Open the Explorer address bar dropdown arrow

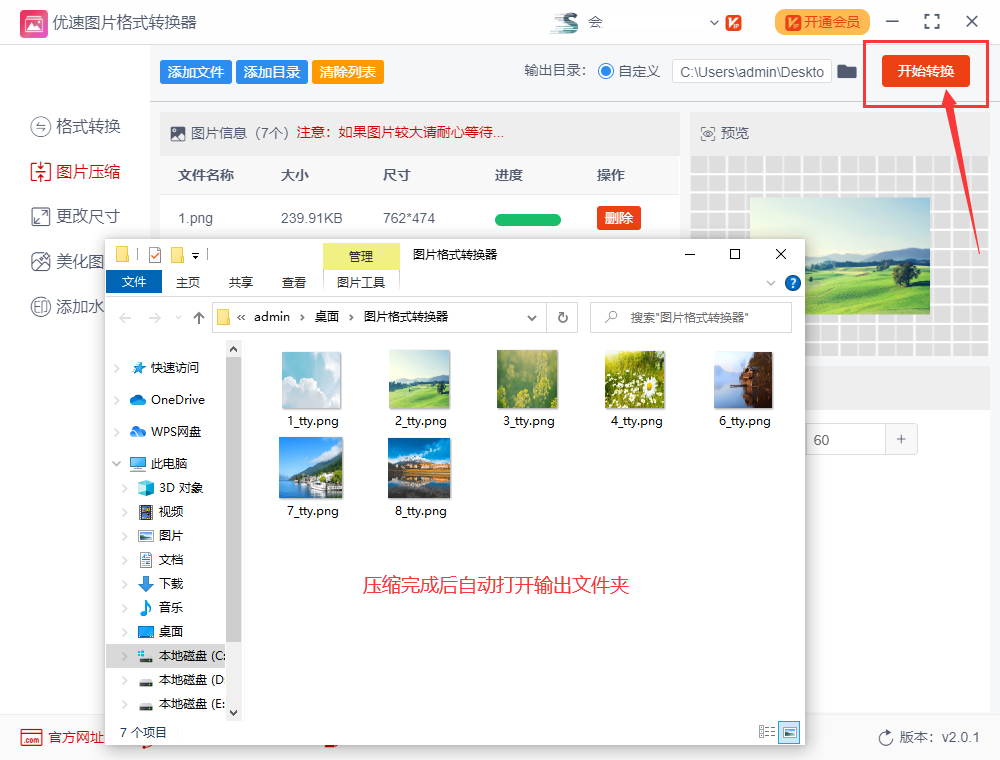[531, 317]
